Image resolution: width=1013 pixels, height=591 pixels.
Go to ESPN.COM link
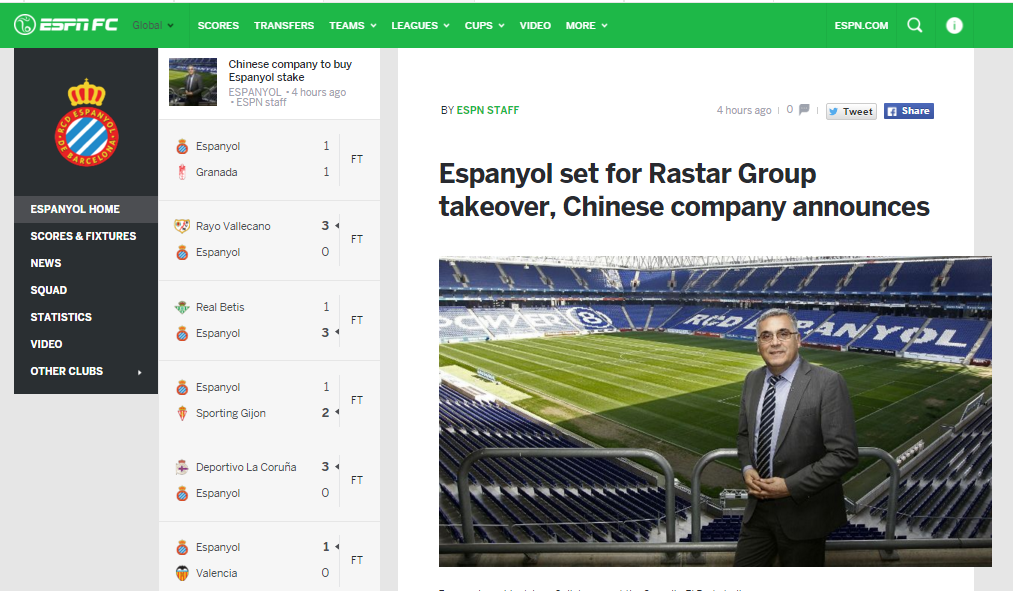(861, 25)
